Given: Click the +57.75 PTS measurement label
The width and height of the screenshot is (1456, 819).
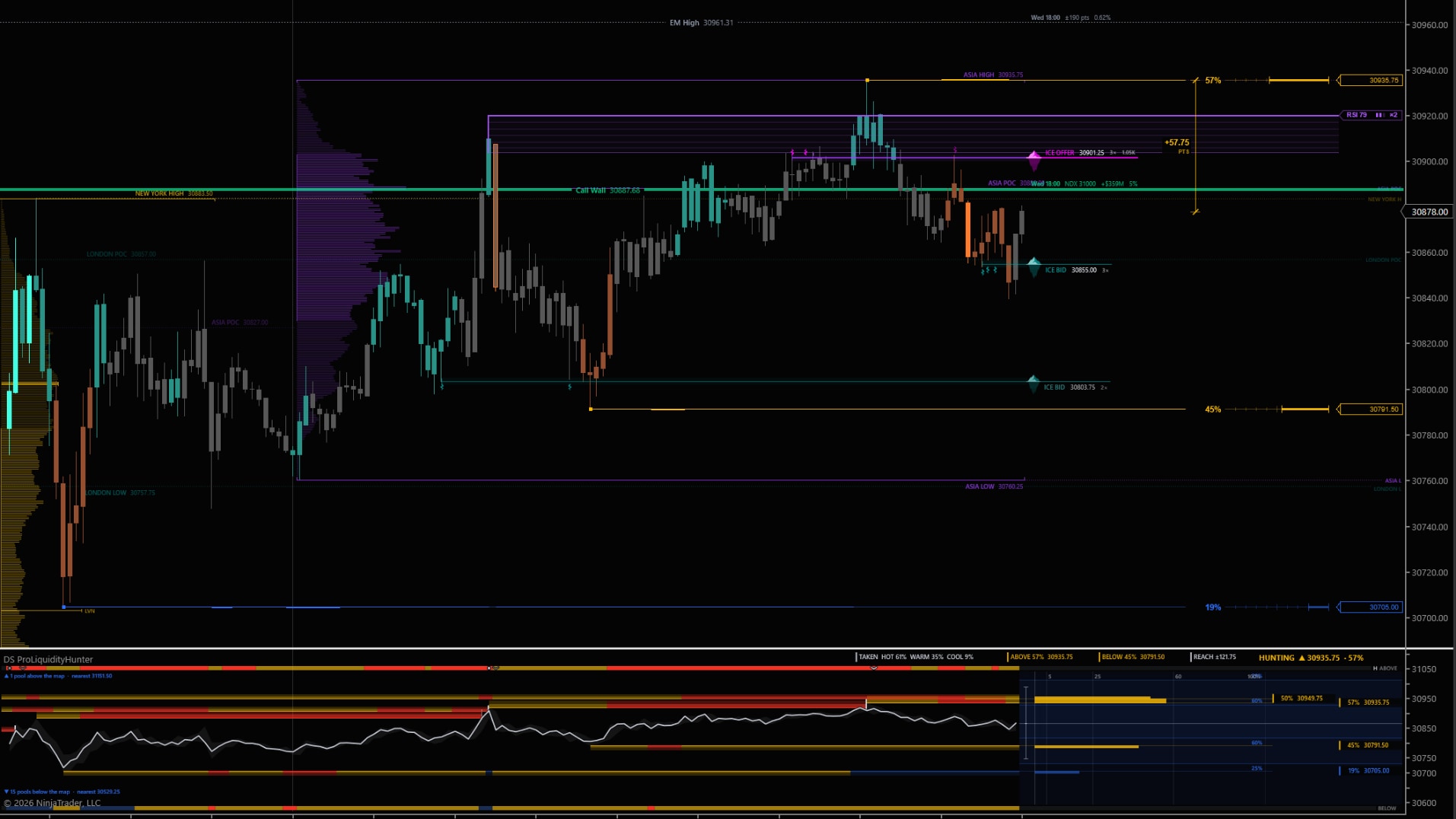Looking at the screenshot, I should 1177,146.
